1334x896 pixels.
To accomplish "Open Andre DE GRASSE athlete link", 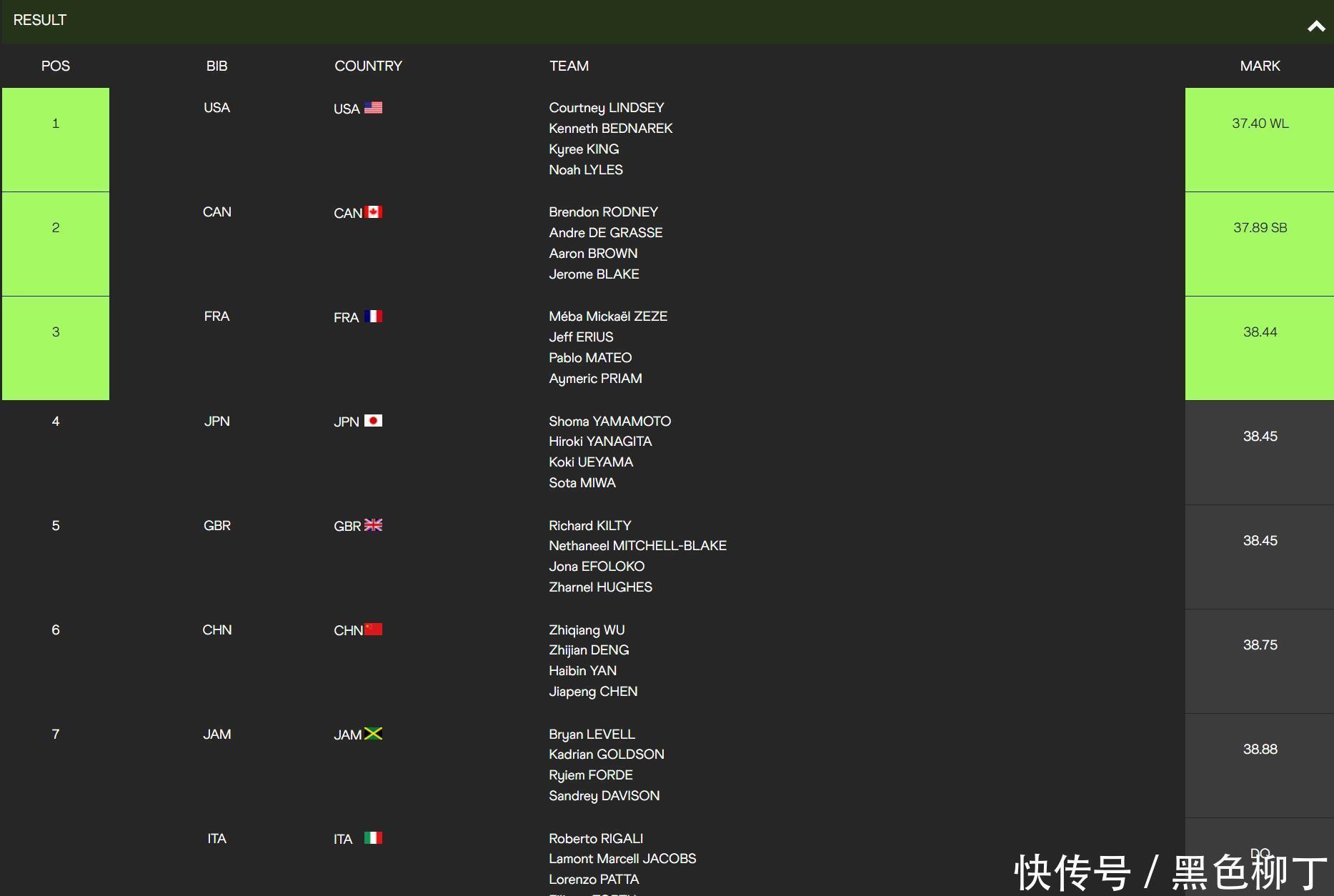I will tap(605, 233).
